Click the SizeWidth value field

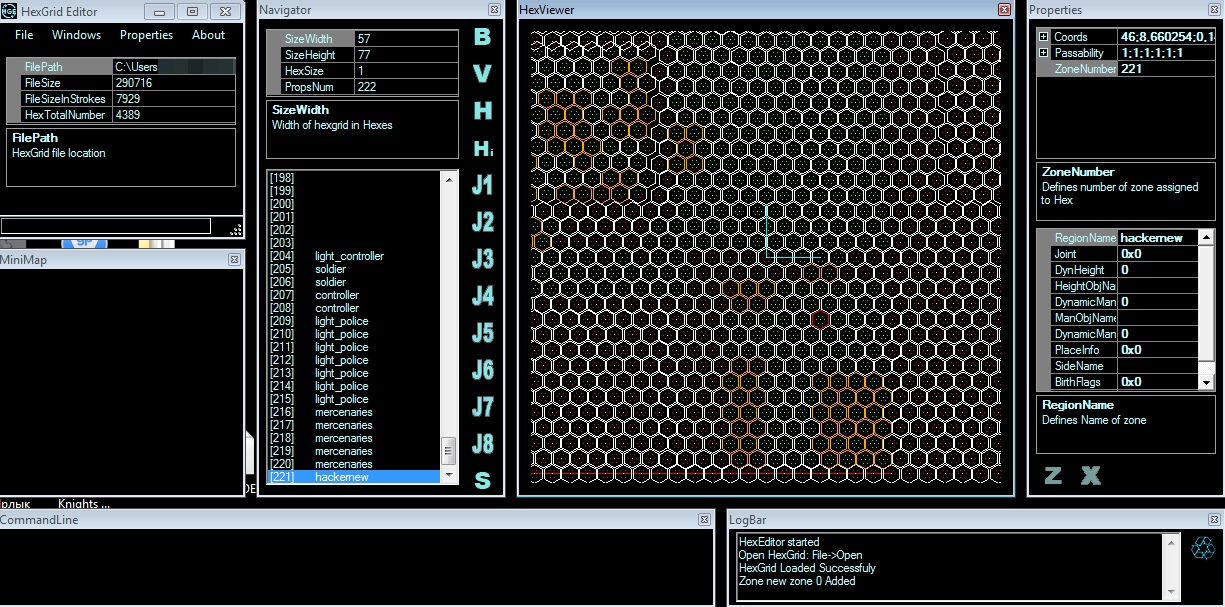[x=405, y=39]
